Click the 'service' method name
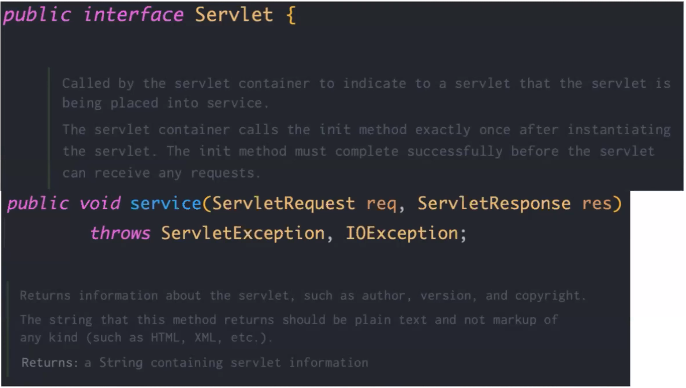Image resolution: width=686 pixels, height=388 pixels. 165,203
